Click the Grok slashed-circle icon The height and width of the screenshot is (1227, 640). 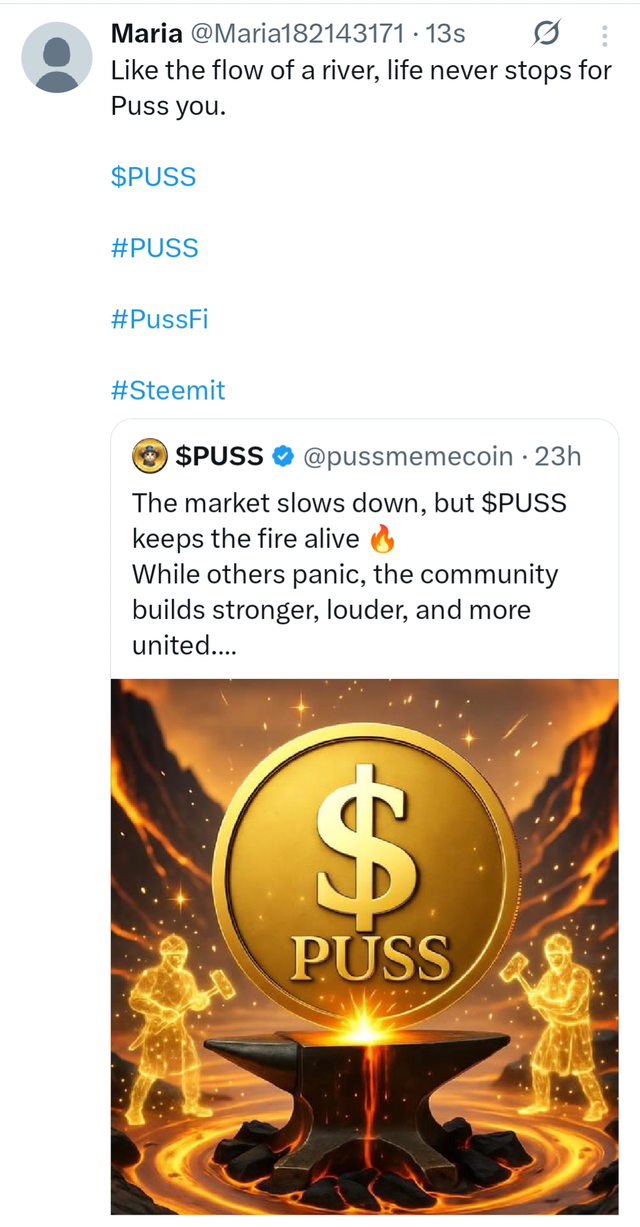546,36
